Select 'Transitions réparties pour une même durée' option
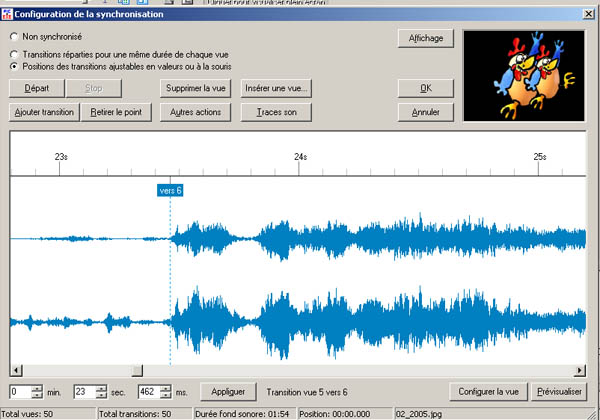Image resolution: width=600 pixels, height=420 pixels. pyautogui.click(x=14, y=54)
